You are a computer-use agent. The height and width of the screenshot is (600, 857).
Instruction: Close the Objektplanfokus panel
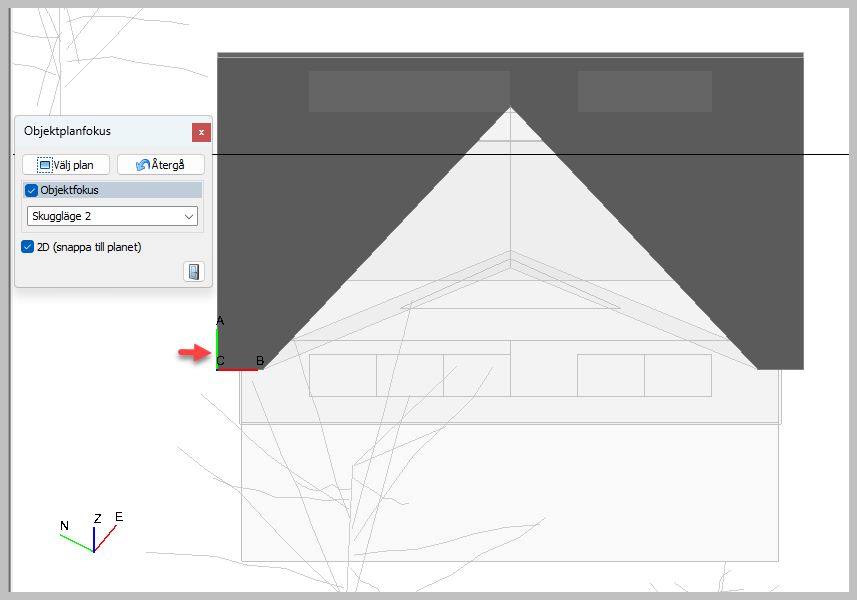(x=201, y=132)
